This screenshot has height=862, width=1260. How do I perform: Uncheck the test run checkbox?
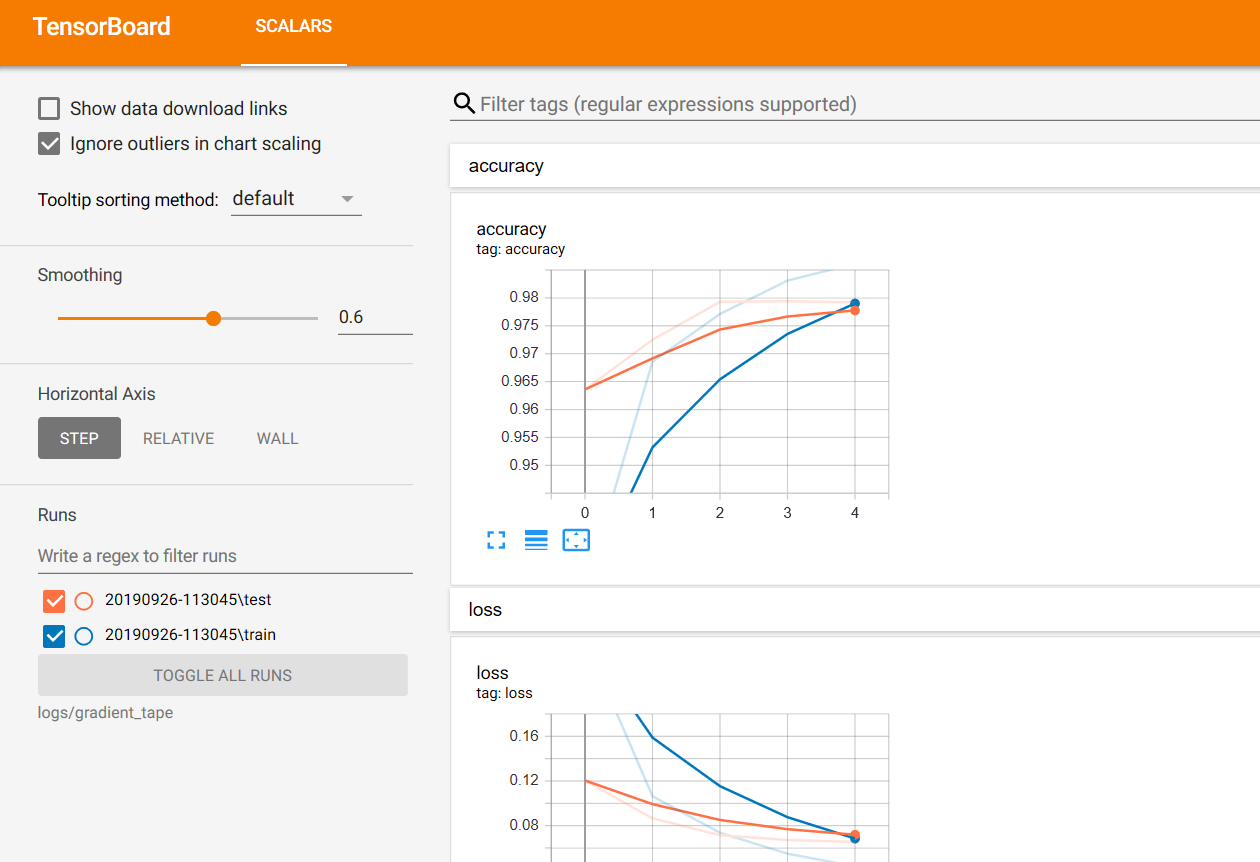point(54,601)
